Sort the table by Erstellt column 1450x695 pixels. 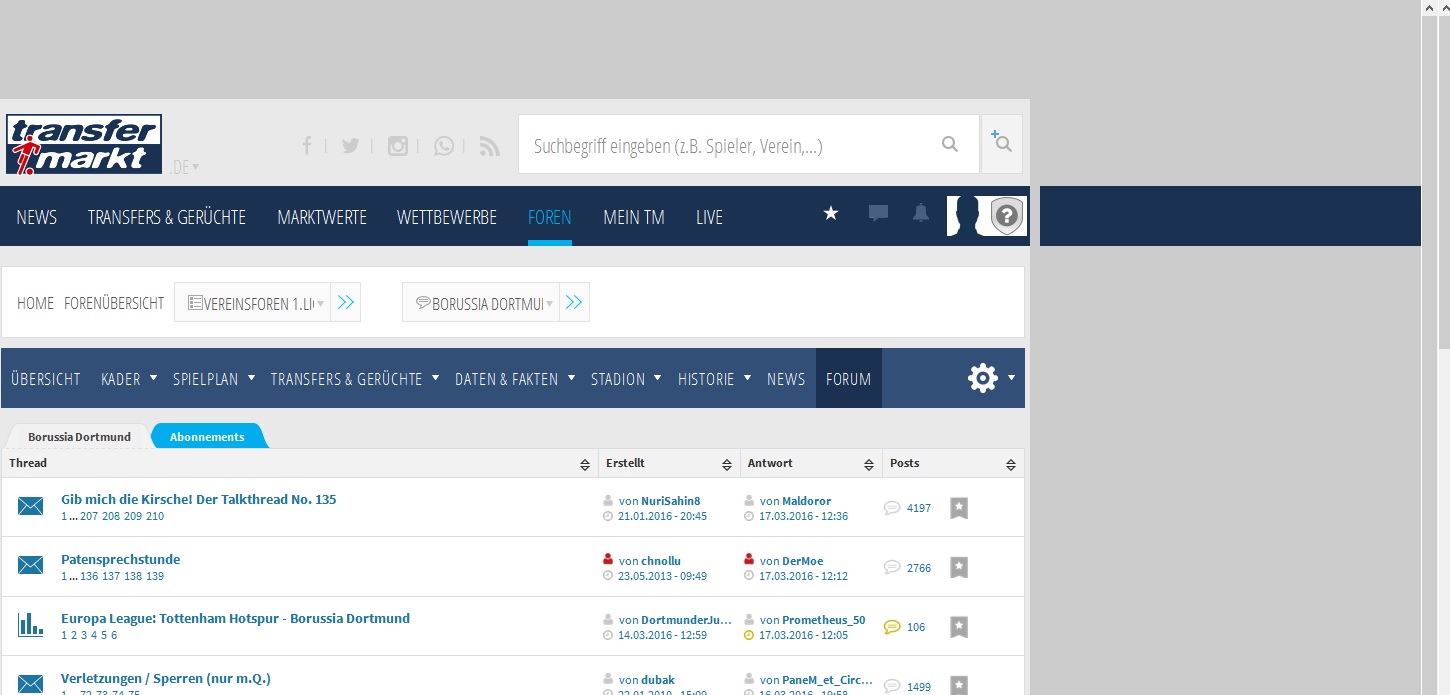click(x=727, y=464)
